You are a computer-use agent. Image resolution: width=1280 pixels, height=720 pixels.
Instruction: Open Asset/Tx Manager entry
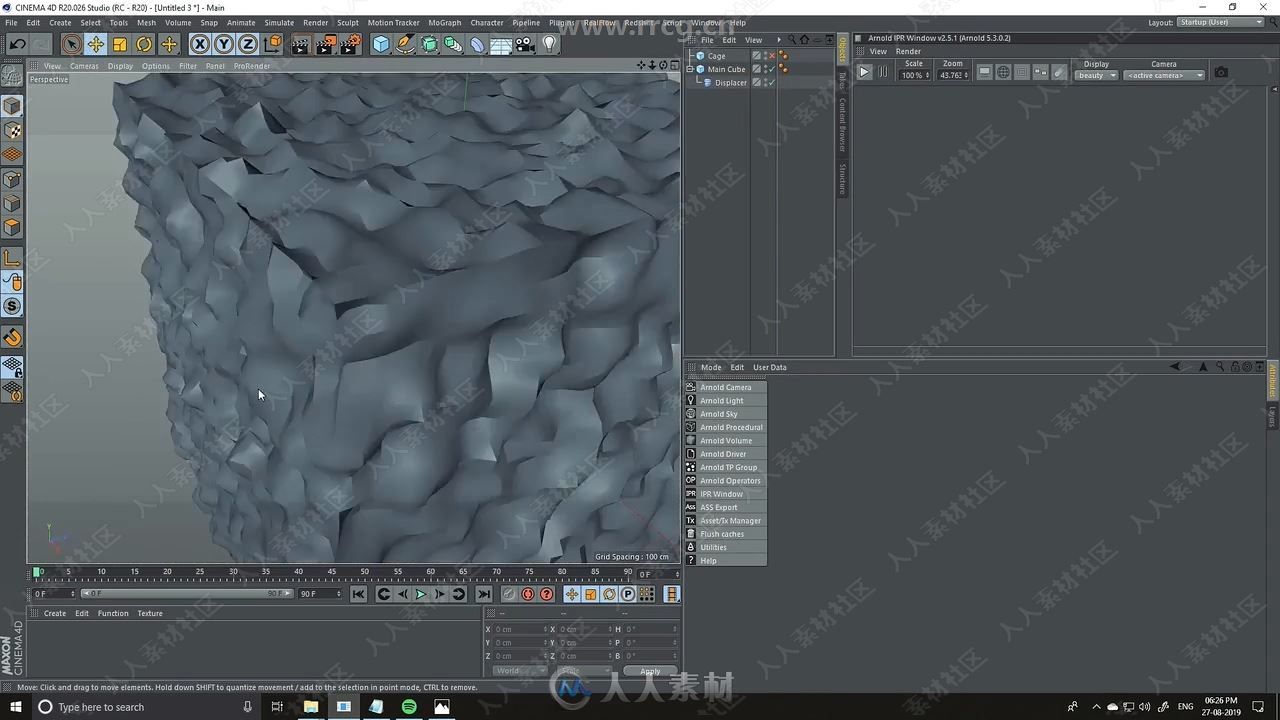point(726,520)
